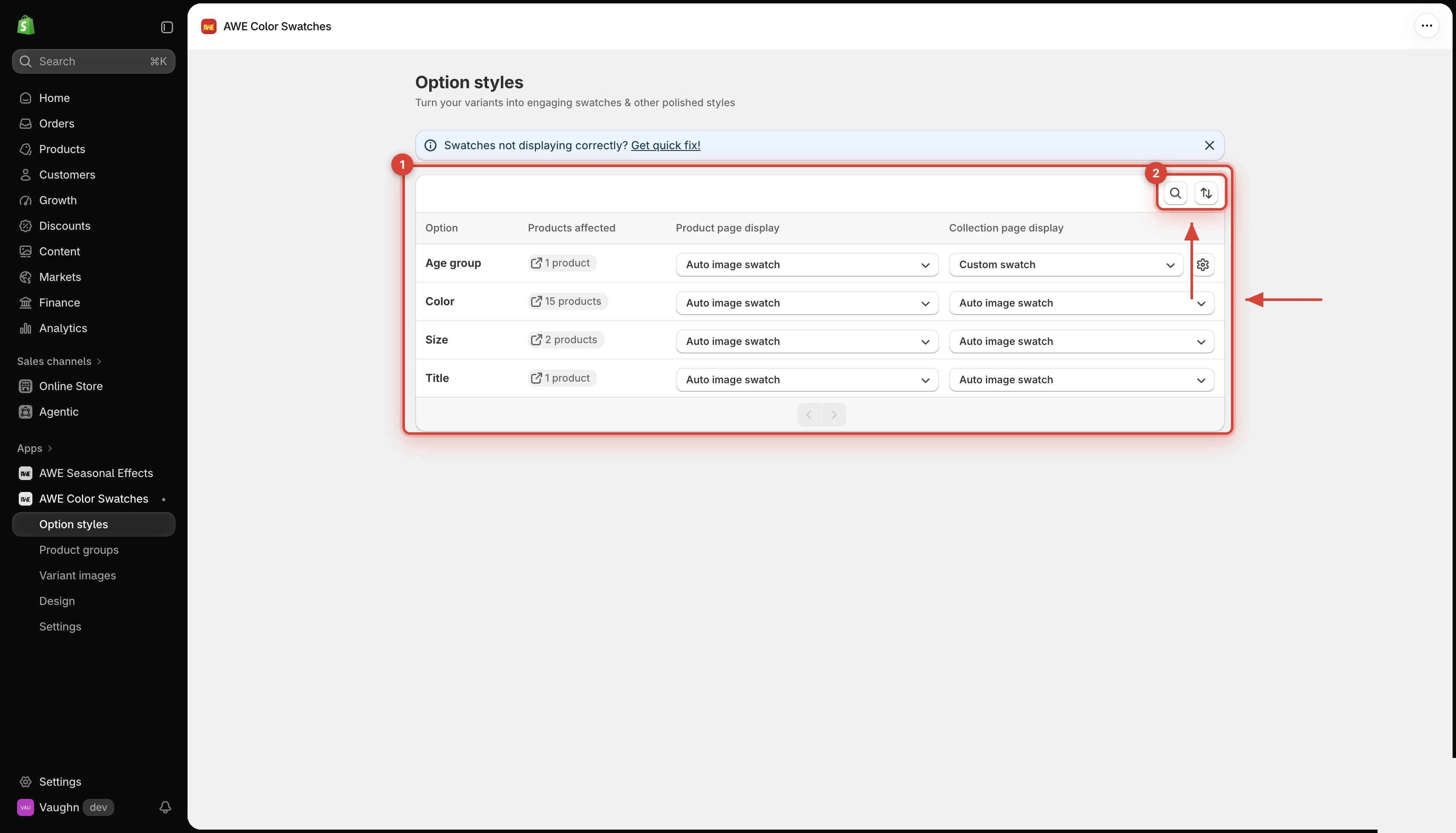Open Markets in the sidebar
1456x833 pixels.
pyautogui.click(x=93, y=277)
